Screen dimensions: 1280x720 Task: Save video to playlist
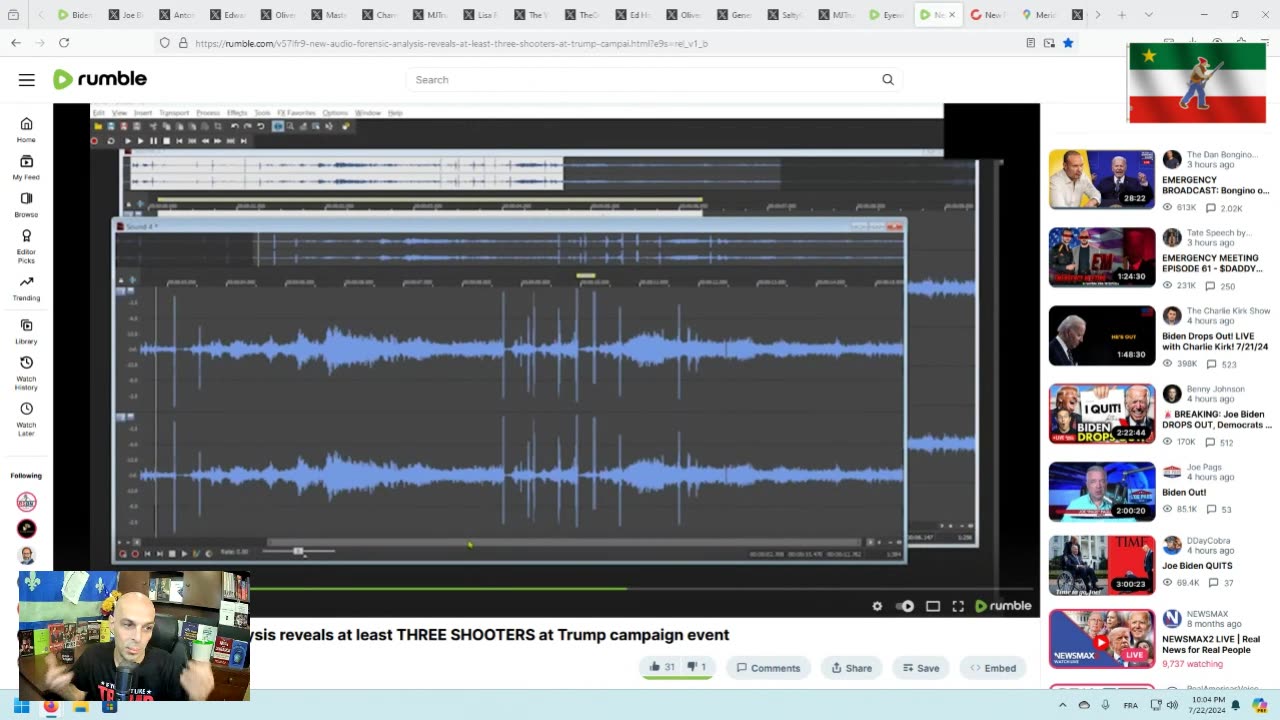921,668
